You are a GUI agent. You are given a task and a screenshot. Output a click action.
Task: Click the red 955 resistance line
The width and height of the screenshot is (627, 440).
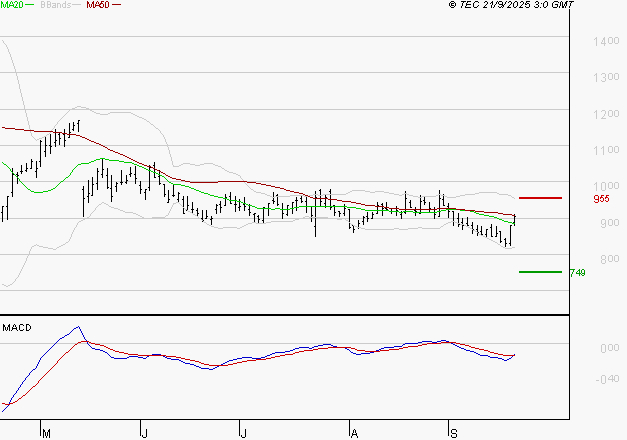pyautogui.click(x=541, y=198)
